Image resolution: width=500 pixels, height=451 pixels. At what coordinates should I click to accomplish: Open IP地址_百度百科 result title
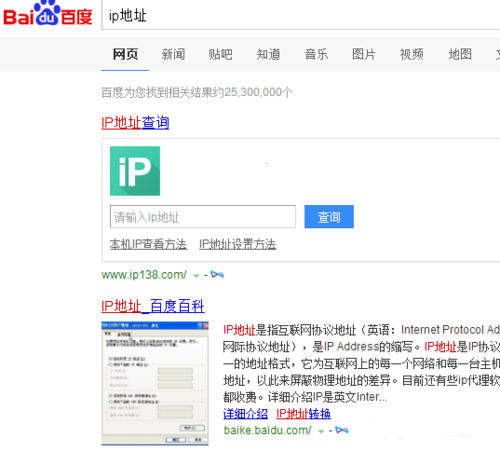tap(153, 306)
